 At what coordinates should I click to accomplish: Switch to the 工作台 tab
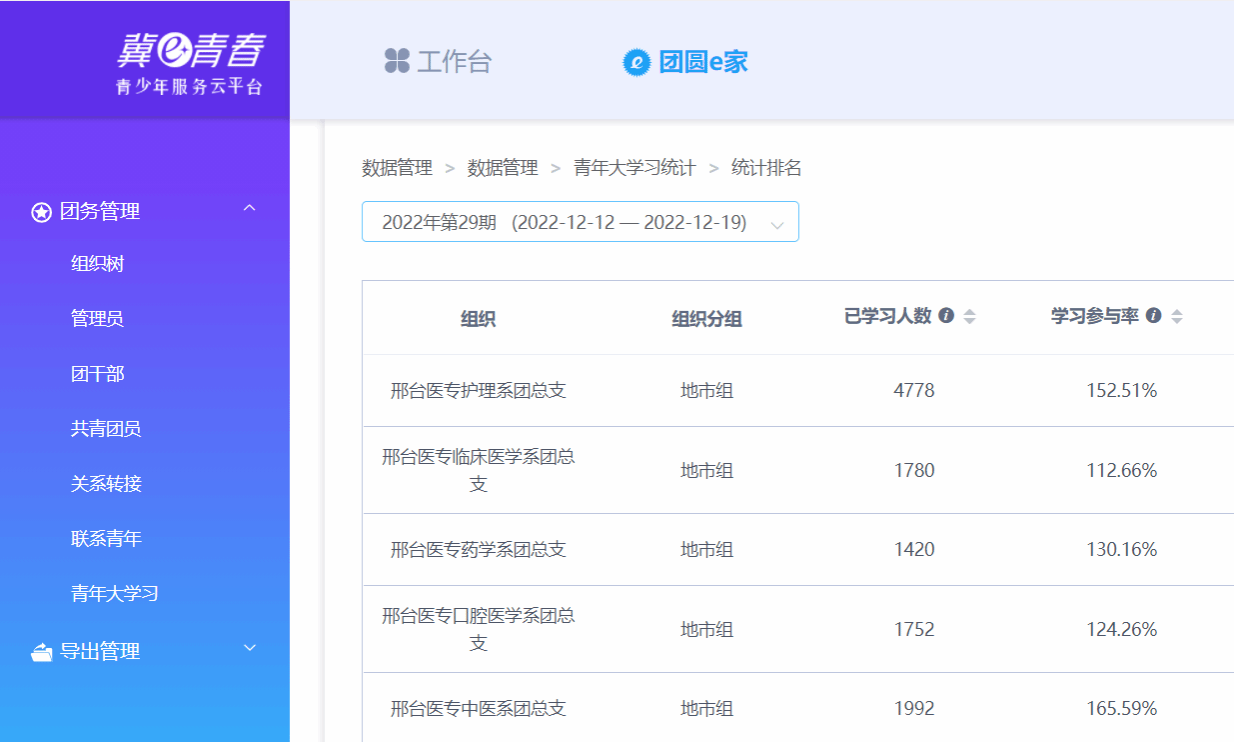point(438,62)
